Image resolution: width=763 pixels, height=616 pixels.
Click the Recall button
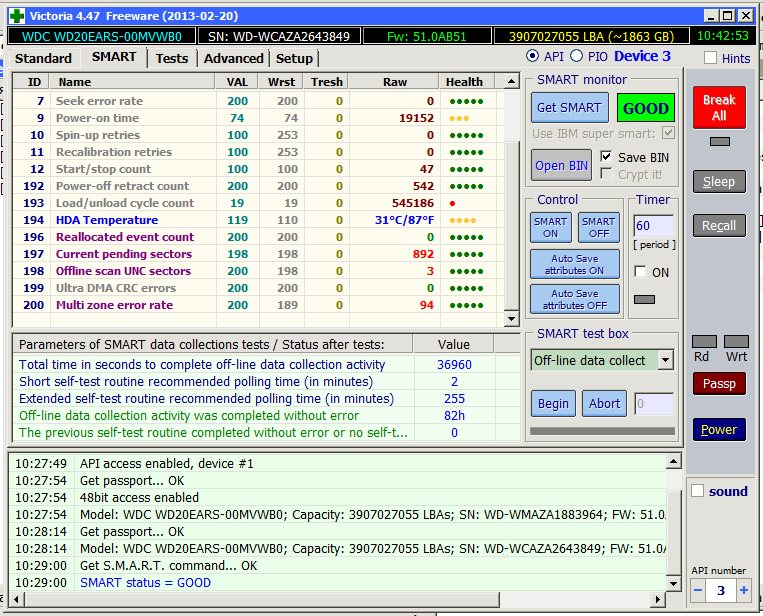tap(719, 226)
